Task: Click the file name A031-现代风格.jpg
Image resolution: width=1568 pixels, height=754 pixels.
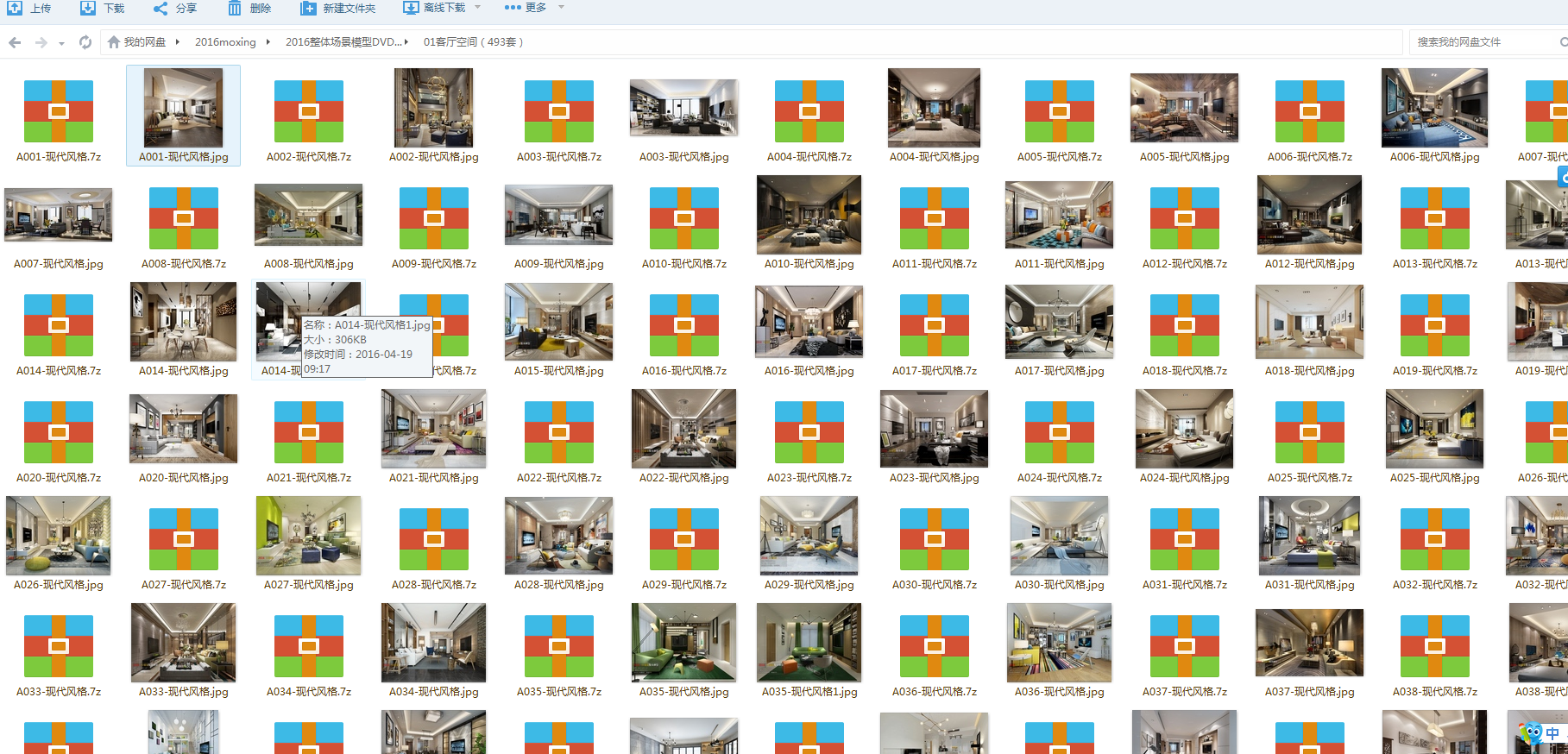Action: [1310, 585]
